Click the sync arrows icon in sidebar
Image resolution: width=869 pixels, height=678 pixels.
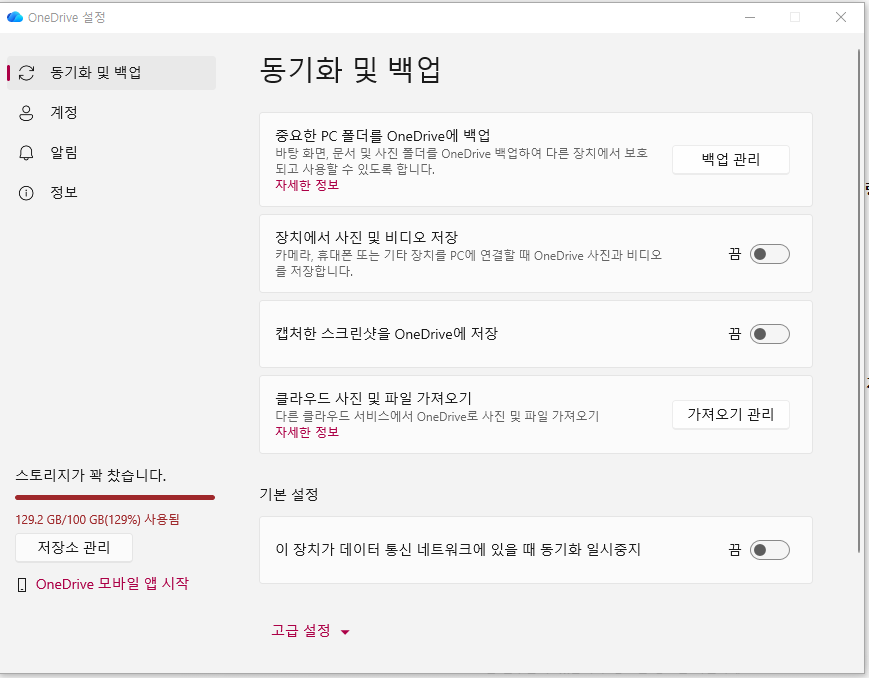27,73
